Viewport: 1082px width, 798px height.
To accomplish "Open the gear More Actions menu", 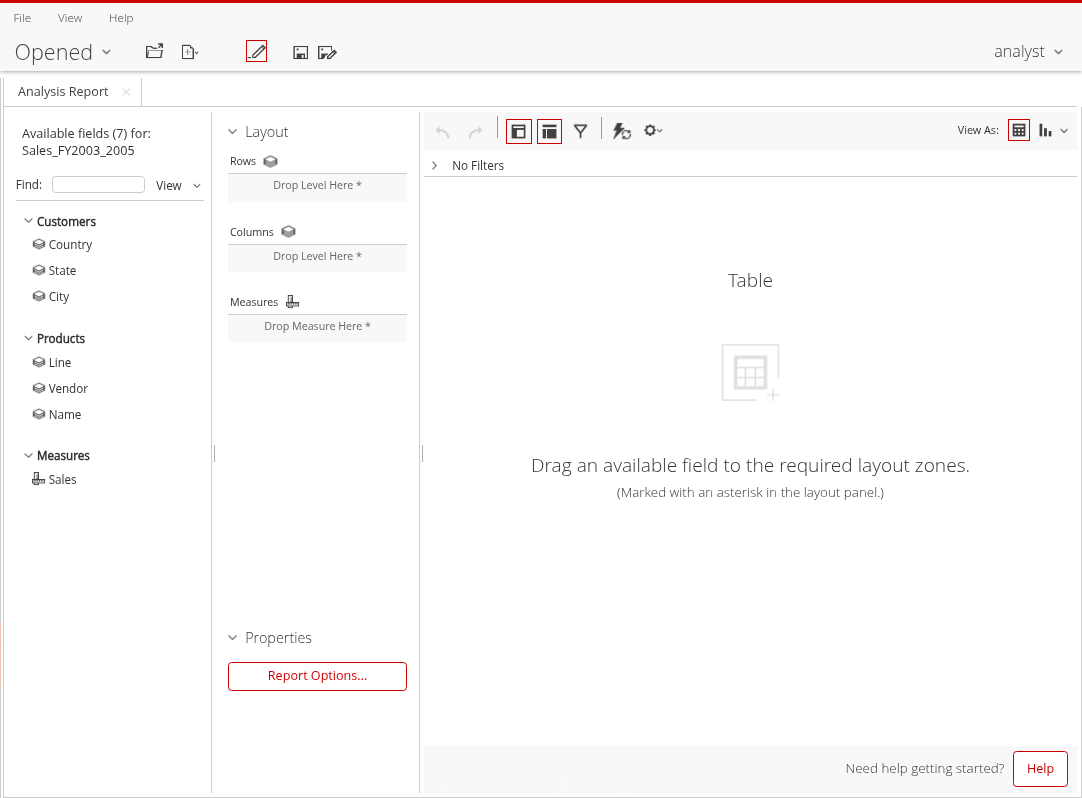I will pyautogui.click(x=652, y=131).
